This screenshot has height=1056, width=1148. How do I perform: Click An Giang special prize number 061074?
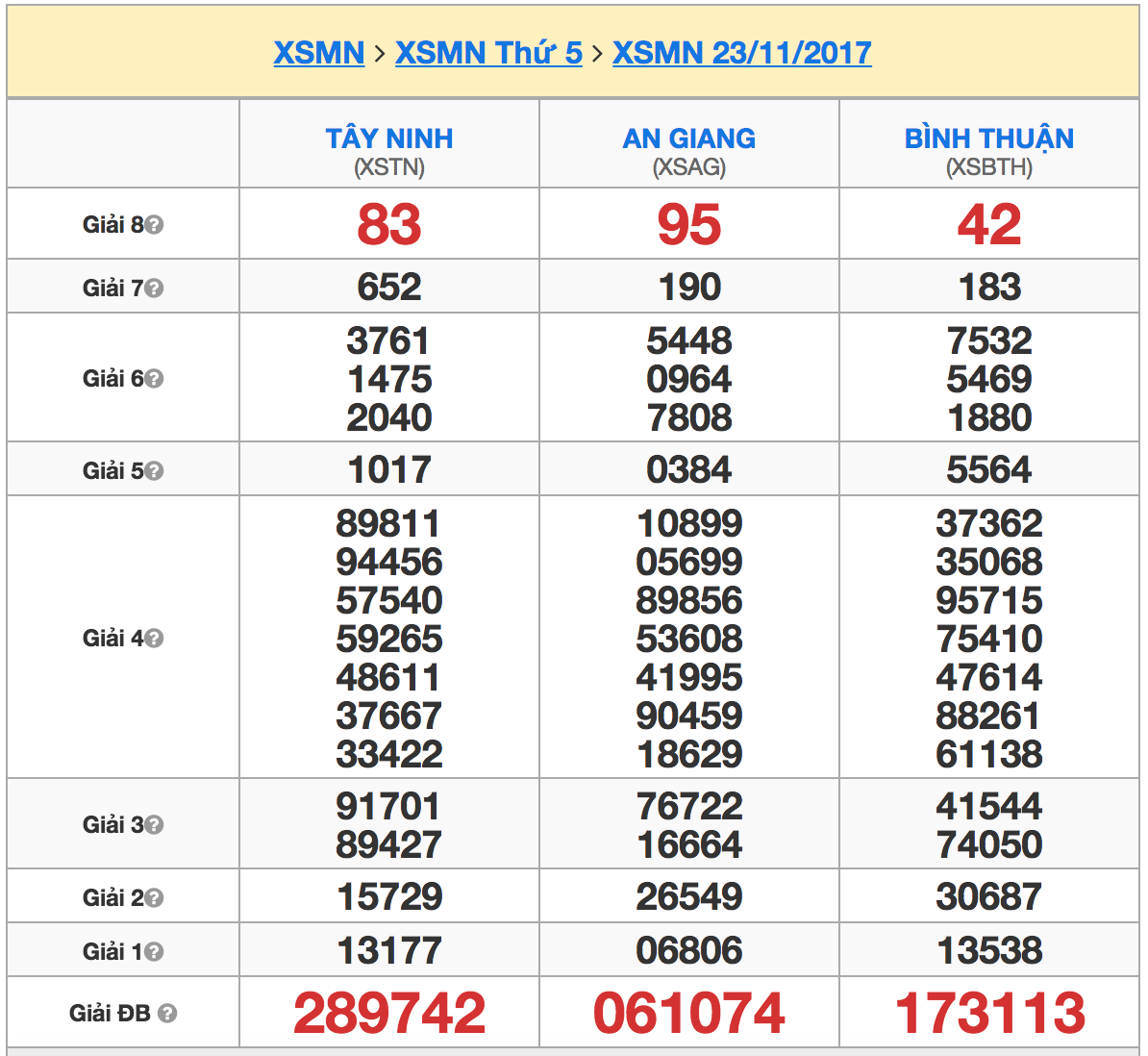[x=688, y=1014]
